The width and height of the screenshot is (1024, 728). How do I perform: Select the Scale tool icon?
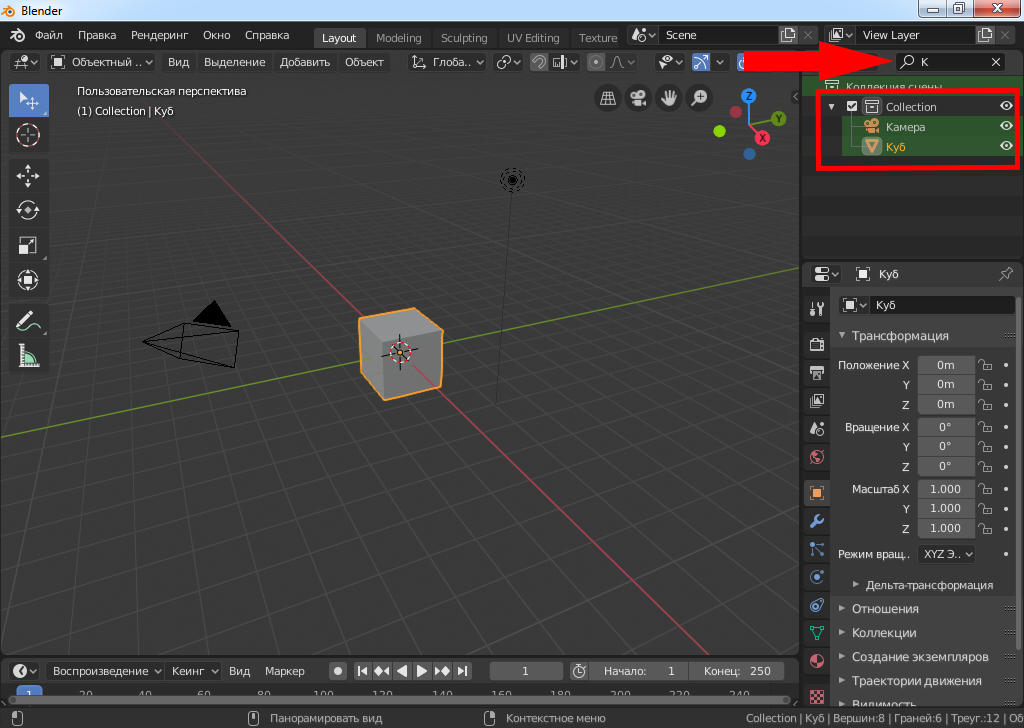click(x=28, y=245)
